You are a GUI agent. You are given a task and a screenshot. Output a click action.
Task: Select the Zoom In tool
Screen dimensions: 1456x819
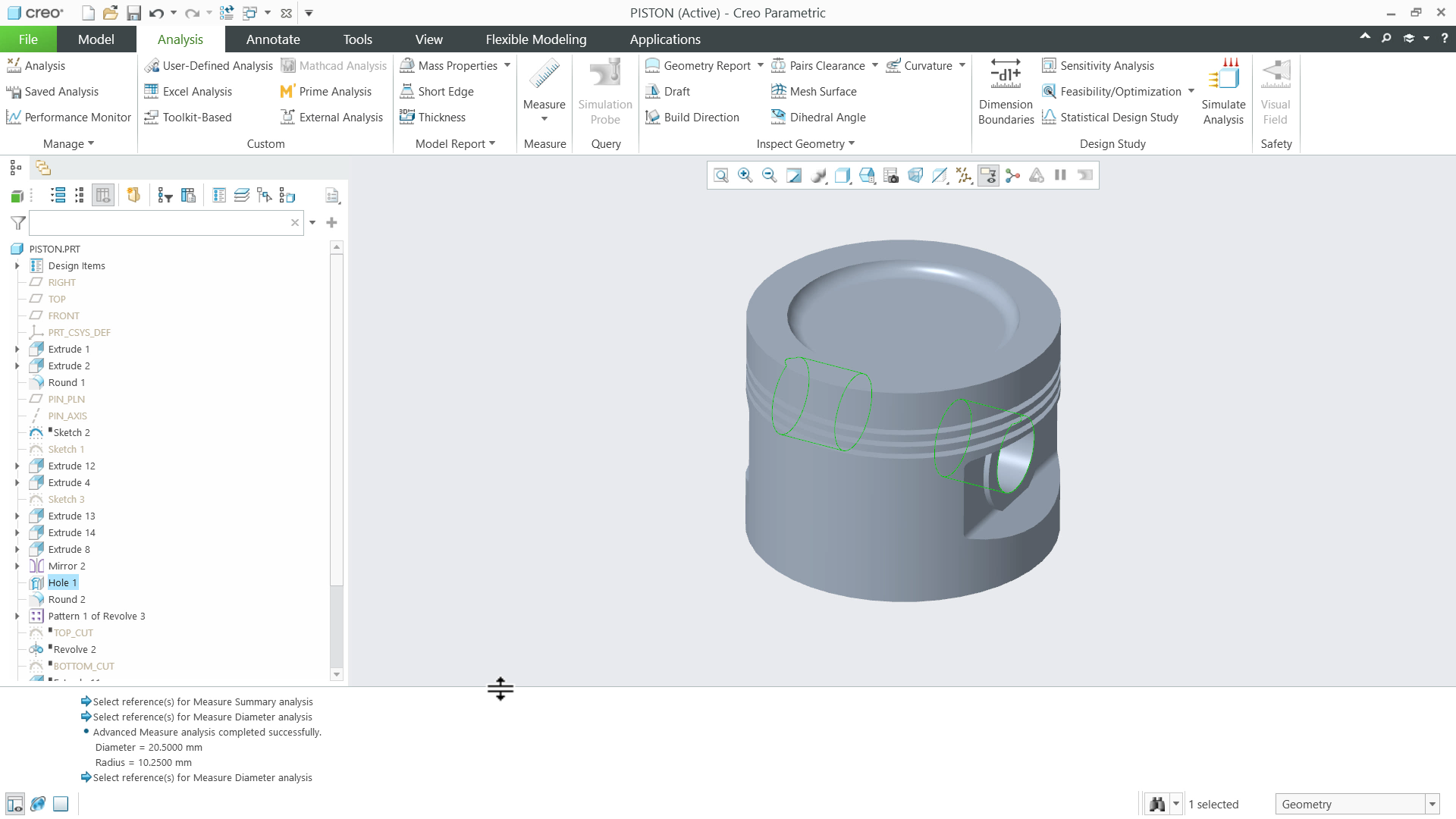tap(745, 175)
